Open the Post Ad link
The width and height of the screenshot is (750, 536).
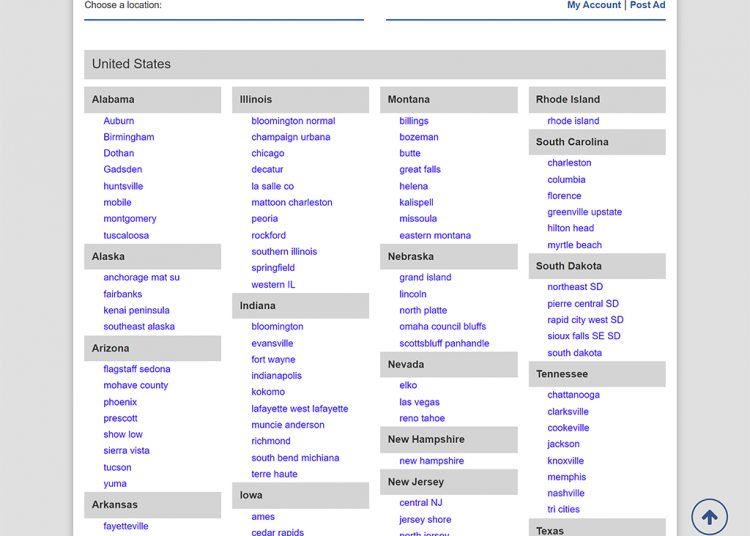647,5
